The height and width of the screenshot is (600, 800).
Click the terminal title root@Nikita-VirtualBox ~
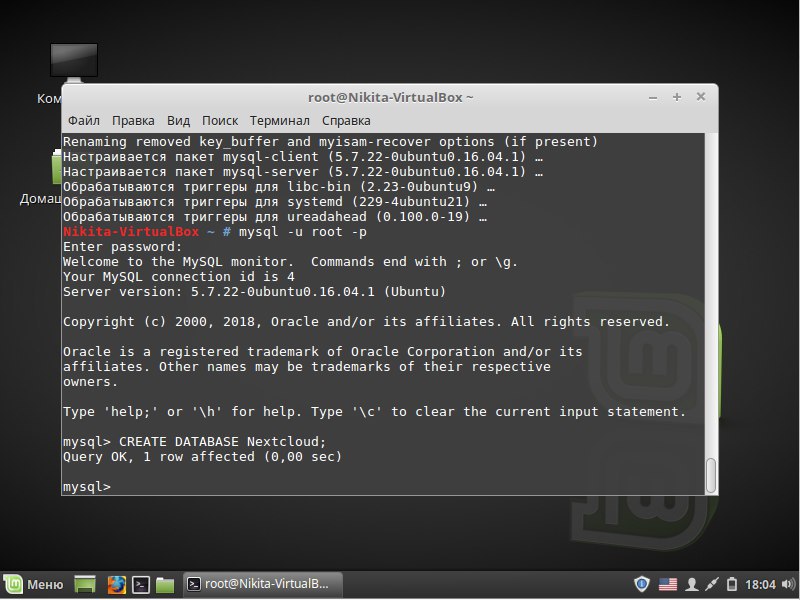[x=390, y=97]
